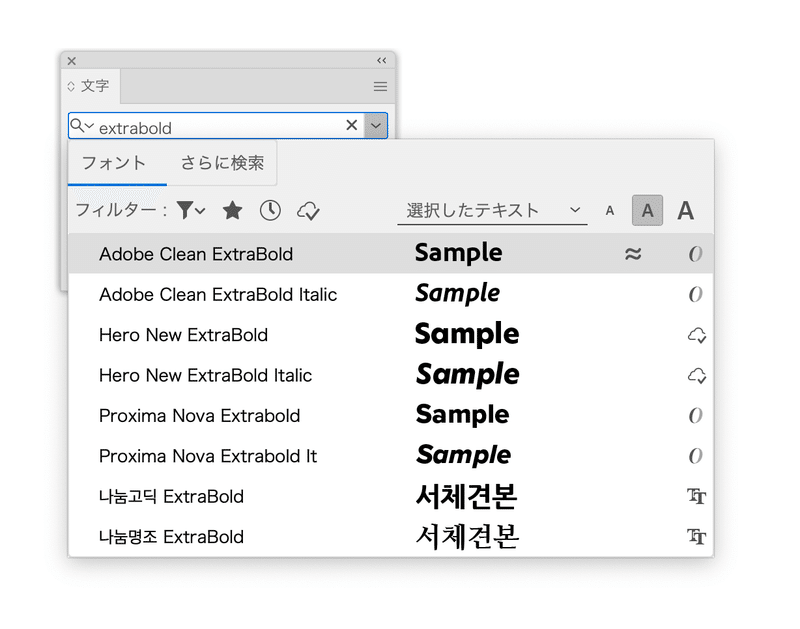This screenshot has height=629, width=800.
Task: Click OpenType icon on Proxima Nova Extrabold It row
Action: (695, 456)
